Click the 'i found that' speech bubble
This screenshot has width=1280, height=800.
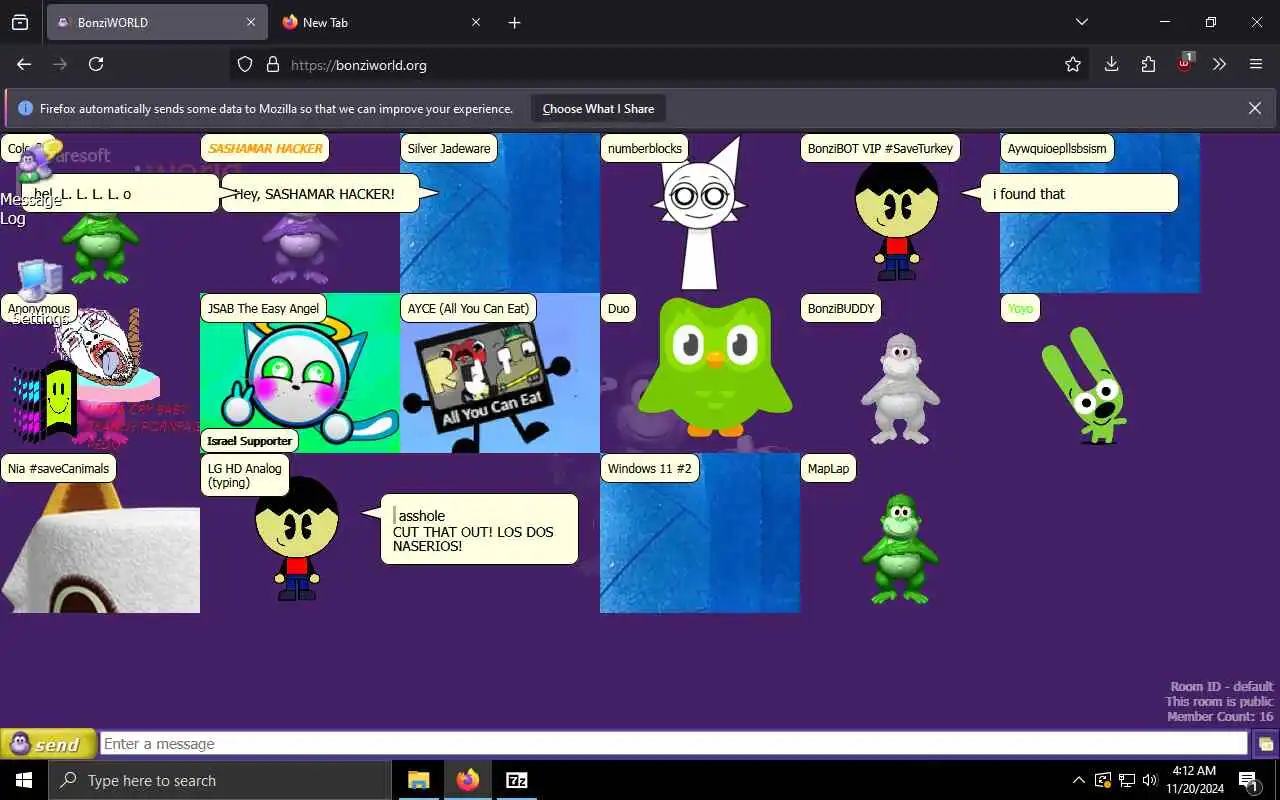[1079, 194]
